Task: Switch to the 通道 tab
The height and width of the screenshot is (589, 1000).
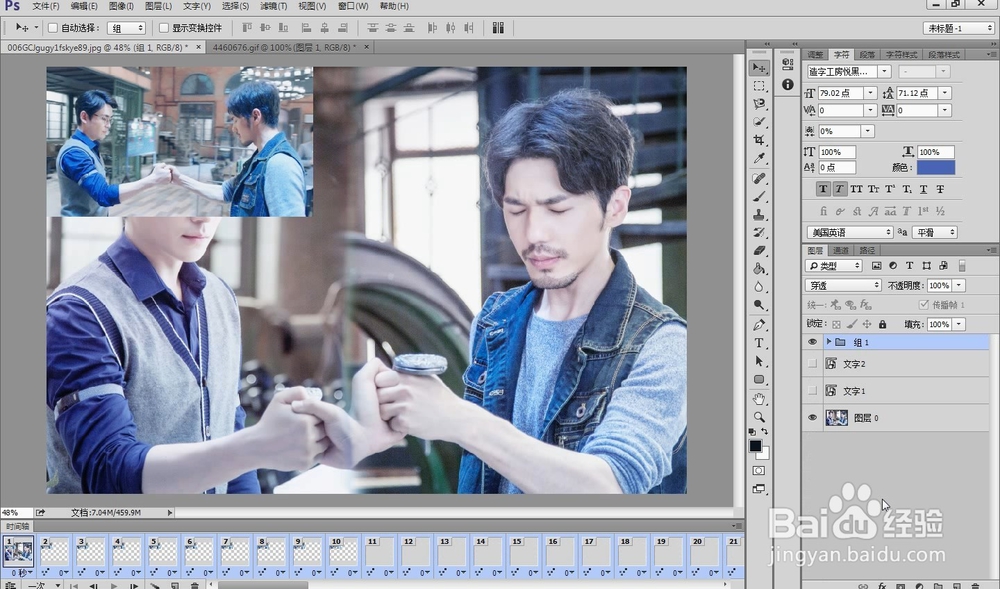Action: [x=841, y=251]
